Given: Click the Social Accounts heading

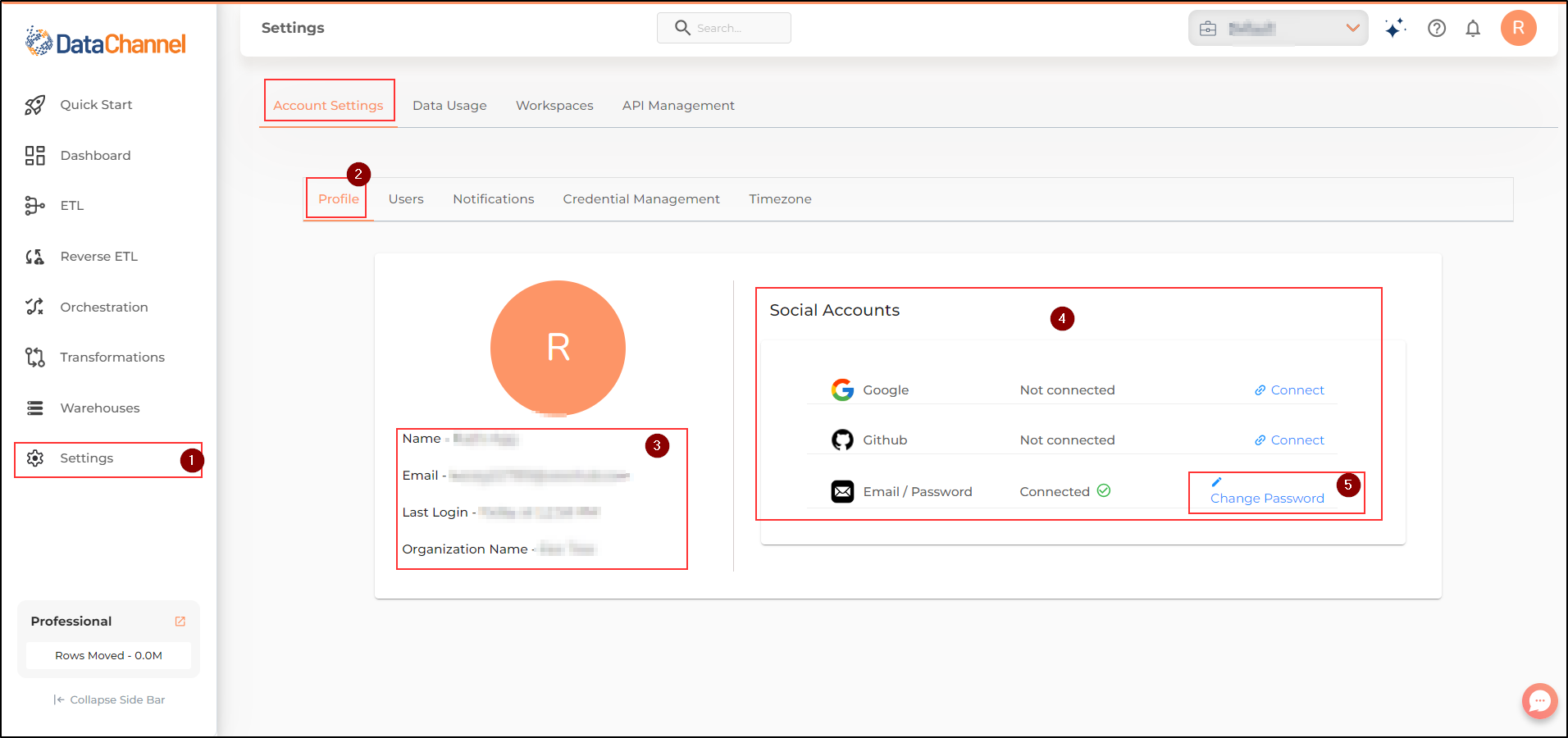Looking at the screenshot, I should coord(834,310).
